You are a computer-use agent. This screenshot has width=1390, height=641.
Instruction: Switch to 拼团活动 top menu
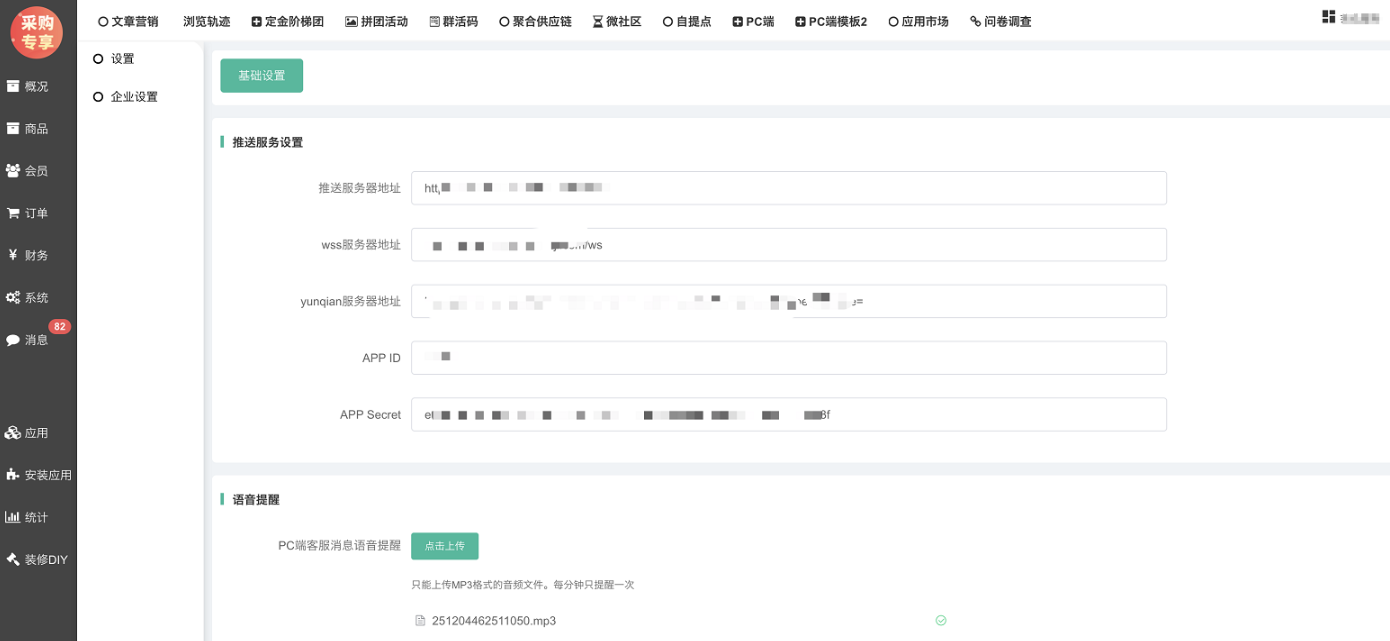click(x=376, y=21)
